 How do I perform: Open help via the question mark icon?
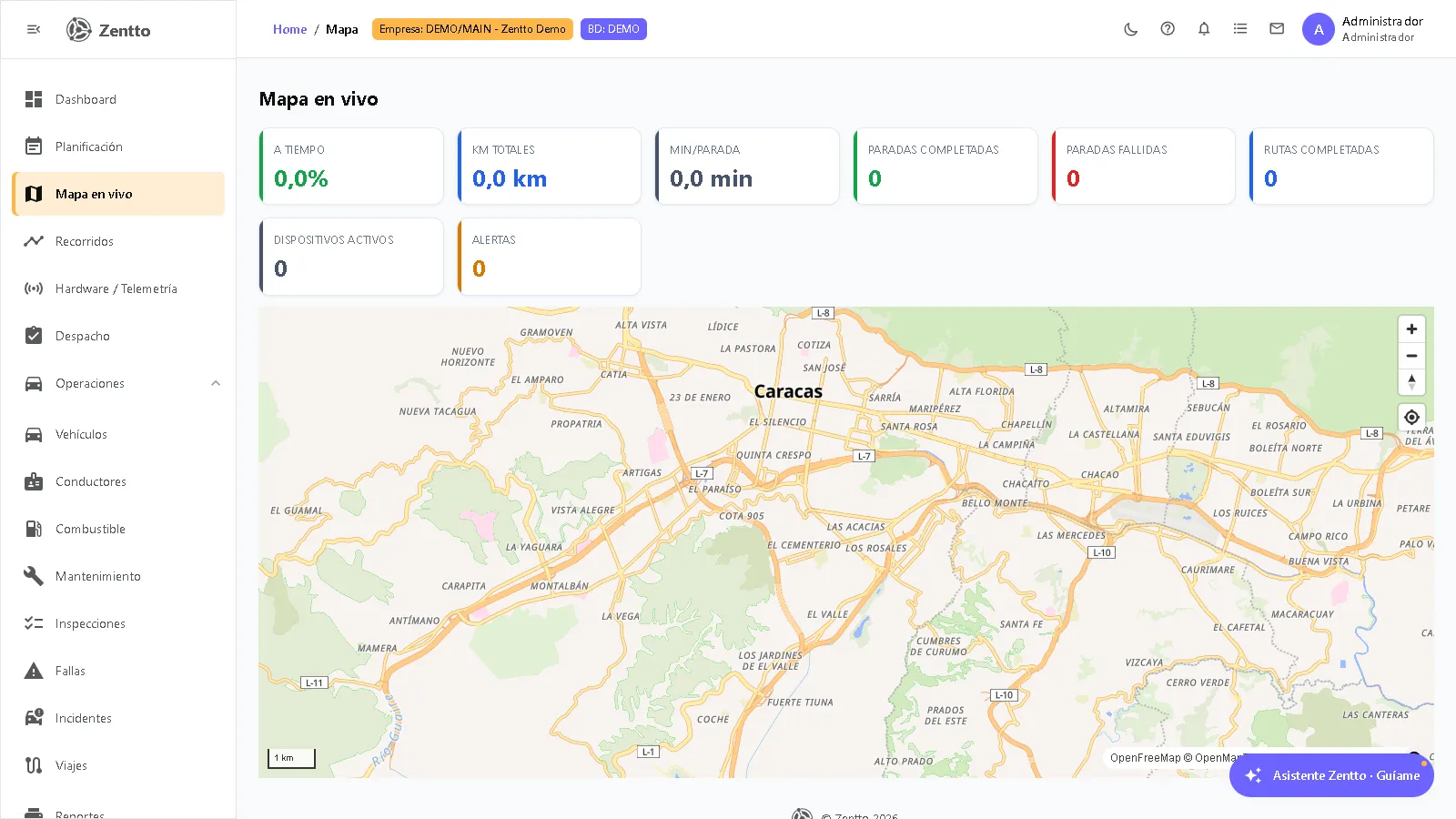(1168, 29)
